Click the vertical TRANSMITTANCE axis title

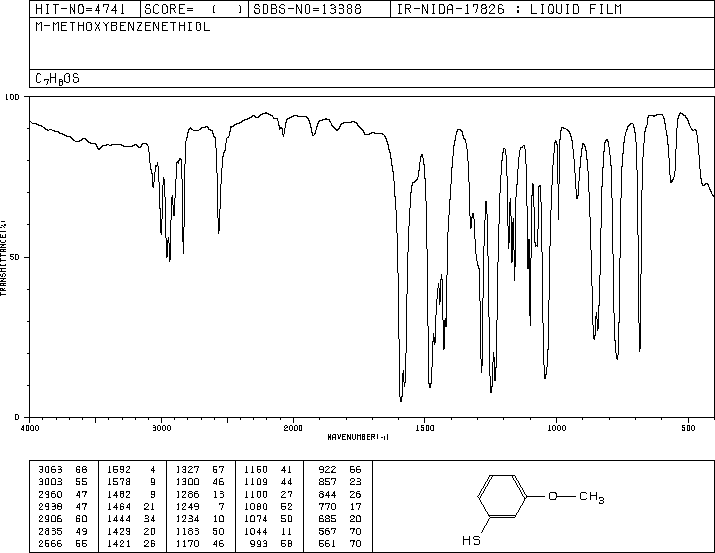click(x=3, y=258)
